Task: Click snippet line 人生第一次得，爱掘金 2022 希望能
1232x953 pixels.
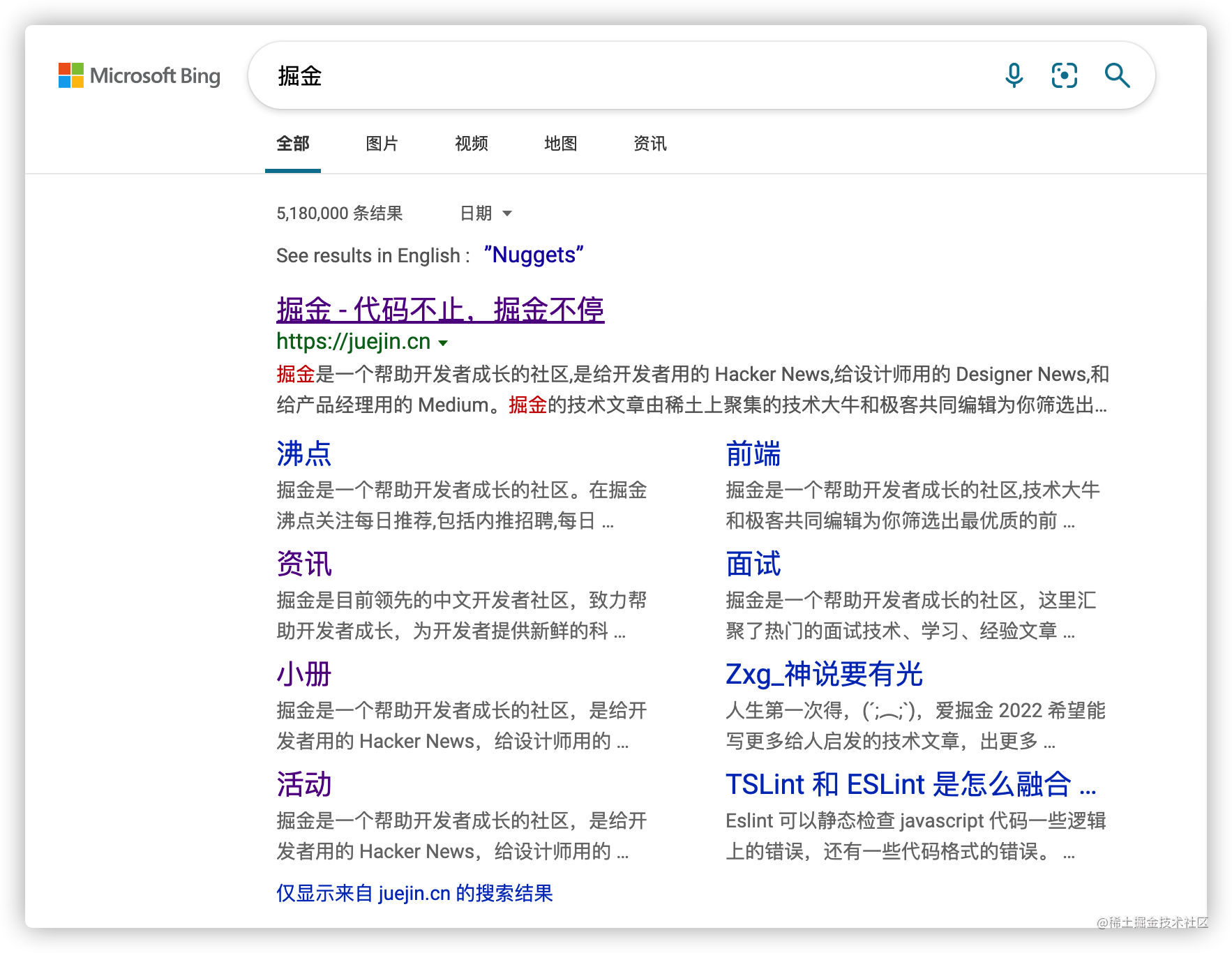Action: pos(915,711)
